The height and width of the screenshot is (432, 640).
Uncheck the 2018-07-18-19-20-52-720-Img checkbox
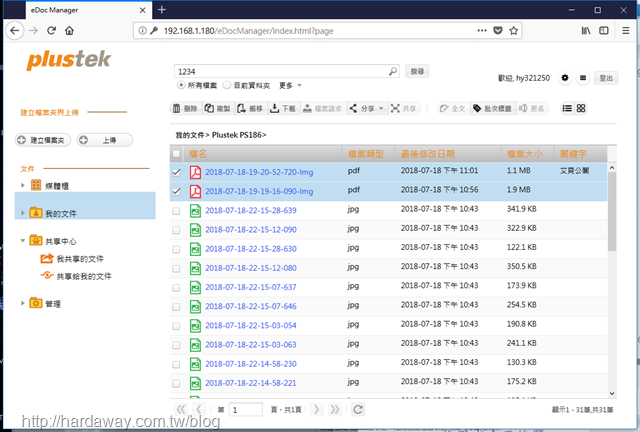tap(176, 172)
